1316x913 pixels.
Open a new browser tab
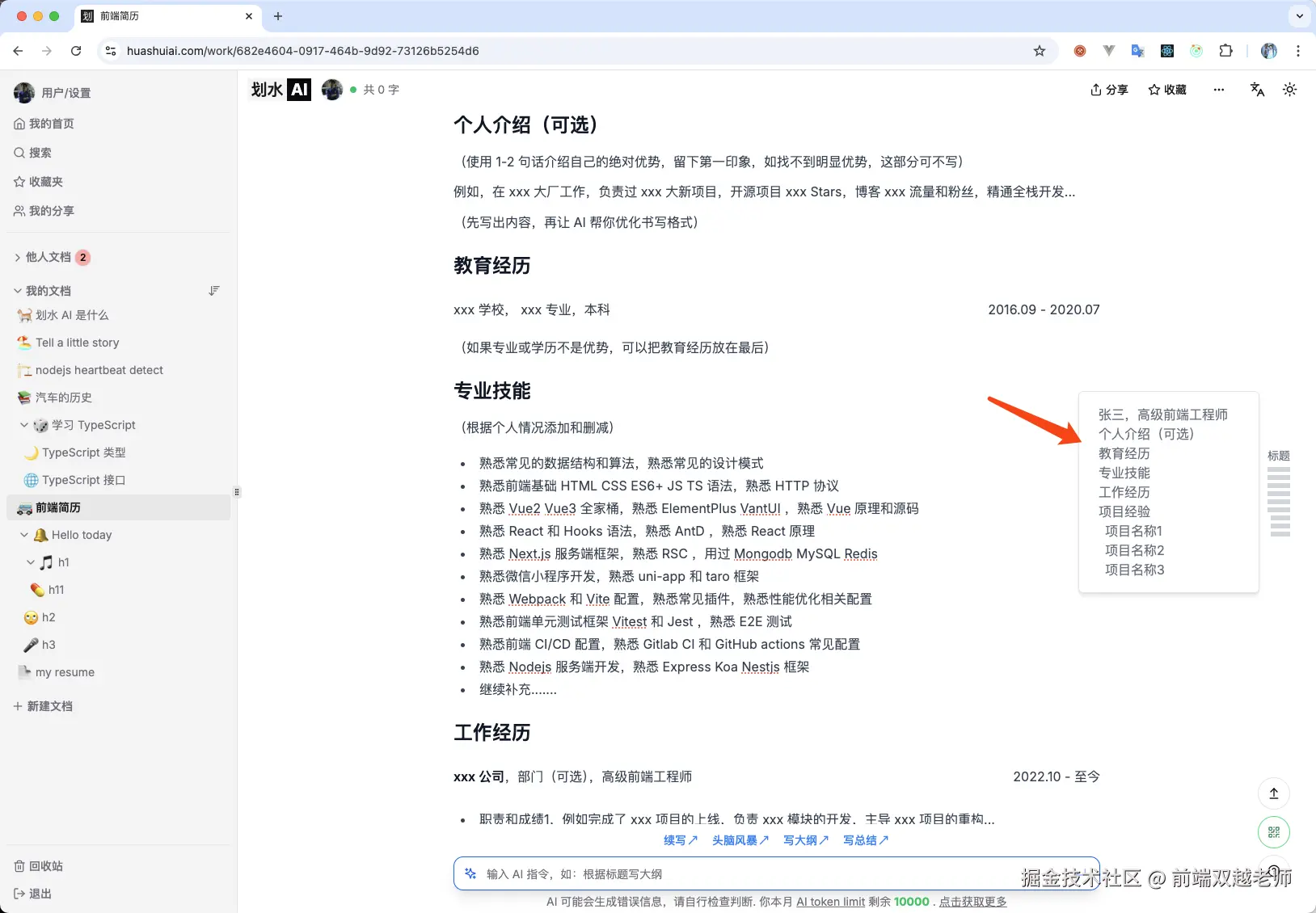coord(278,16)
